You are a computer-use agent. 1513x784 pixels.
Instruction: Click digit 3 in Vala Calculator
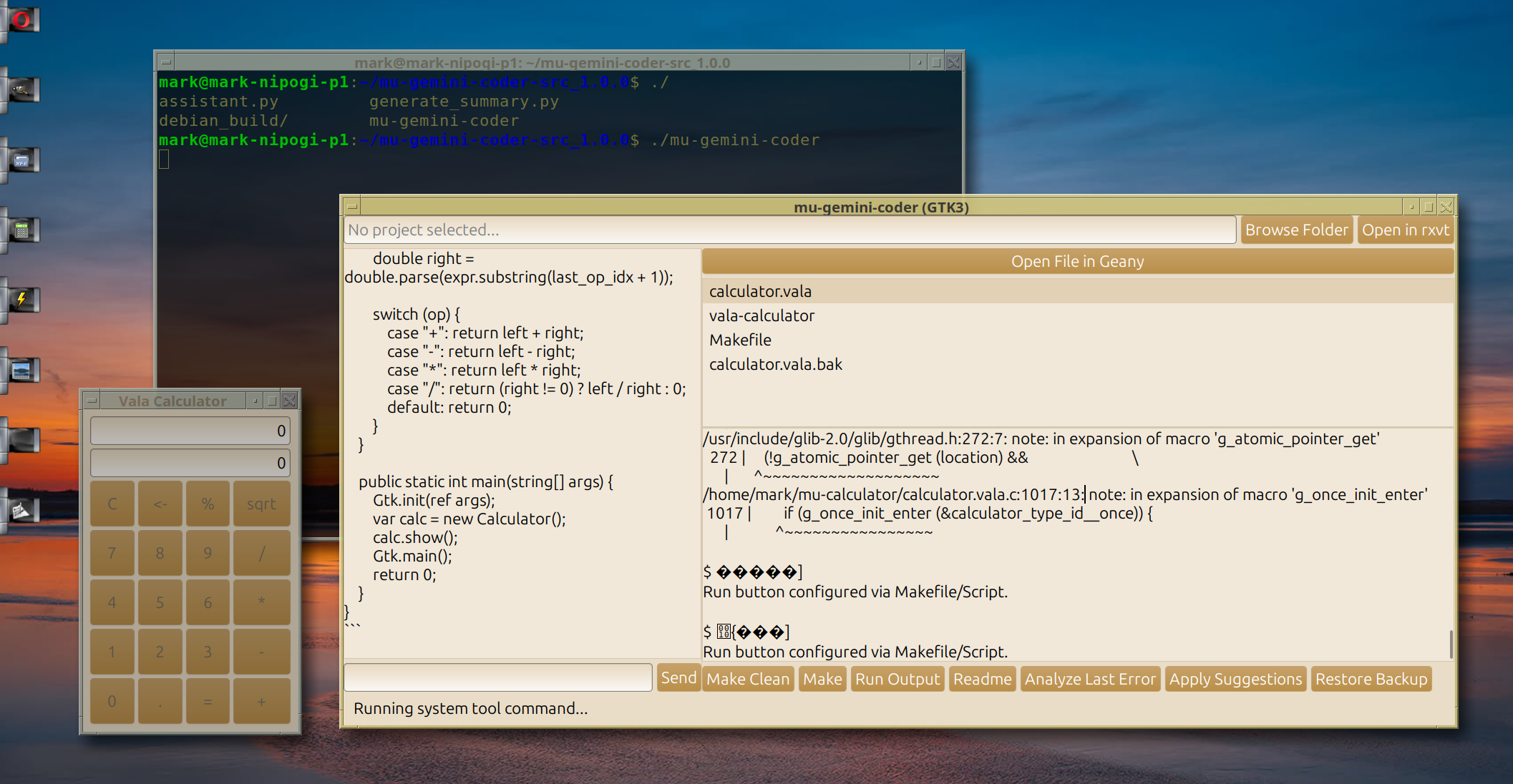tap(208, 652)
